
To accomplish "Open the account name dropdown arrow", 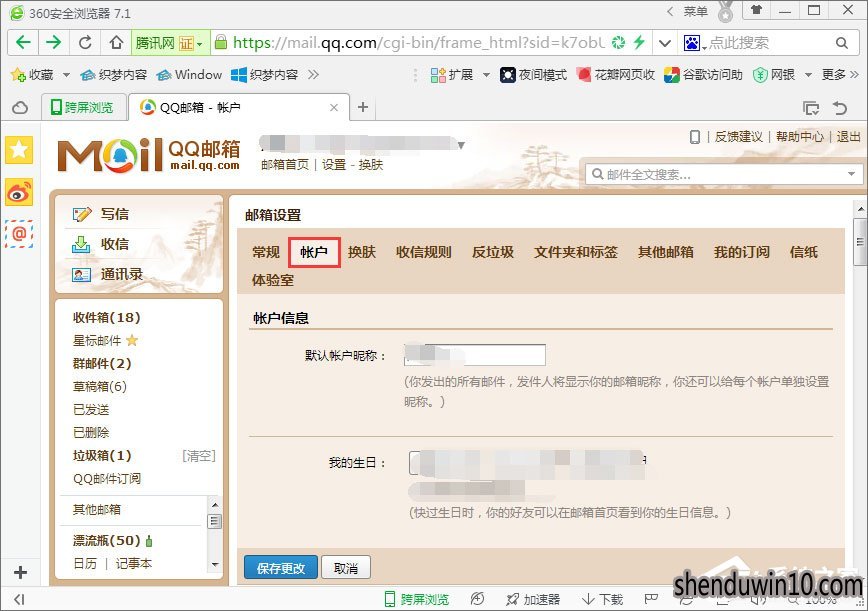I will (461, 146).
